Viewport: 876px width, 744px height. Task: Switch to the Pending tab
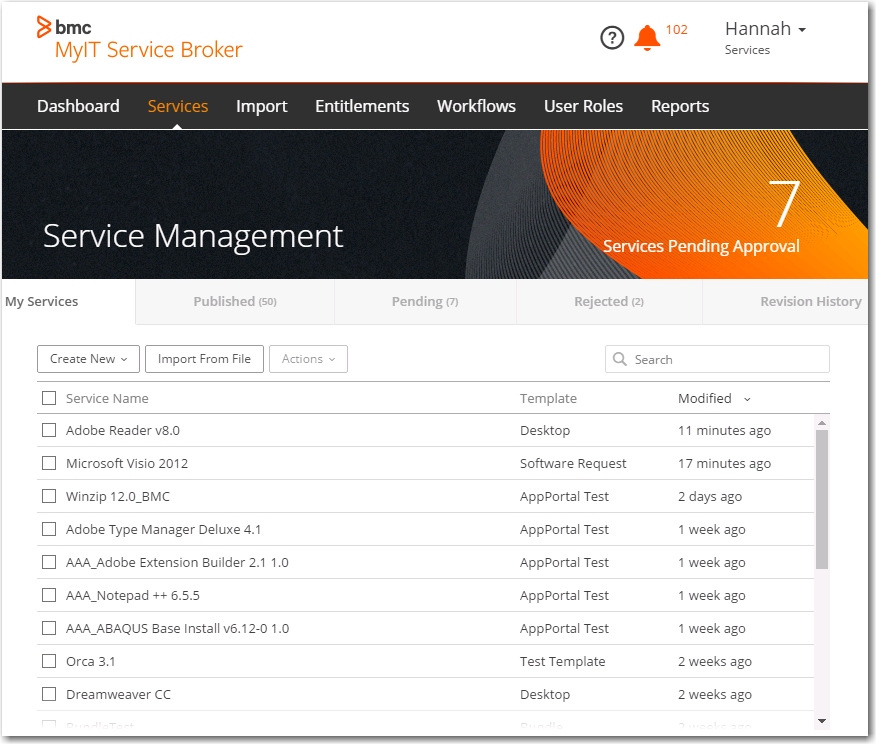coord(424,302)
